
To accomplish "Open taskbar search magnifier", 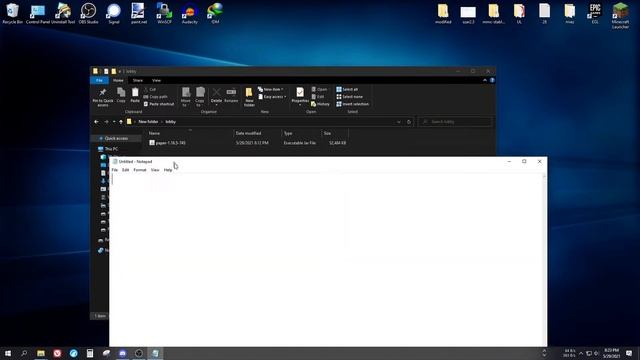I will click(x=24, y=353).
